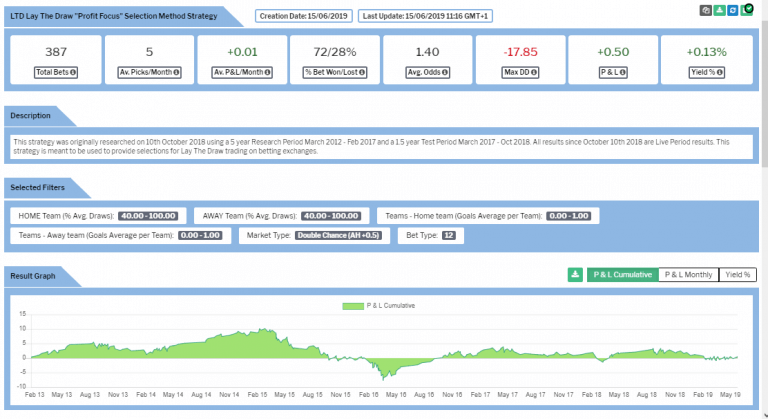Click the AWAY Team % Avg. Draws filter
This screenshot has width=768, height=419.
click(x=281, y=215)
